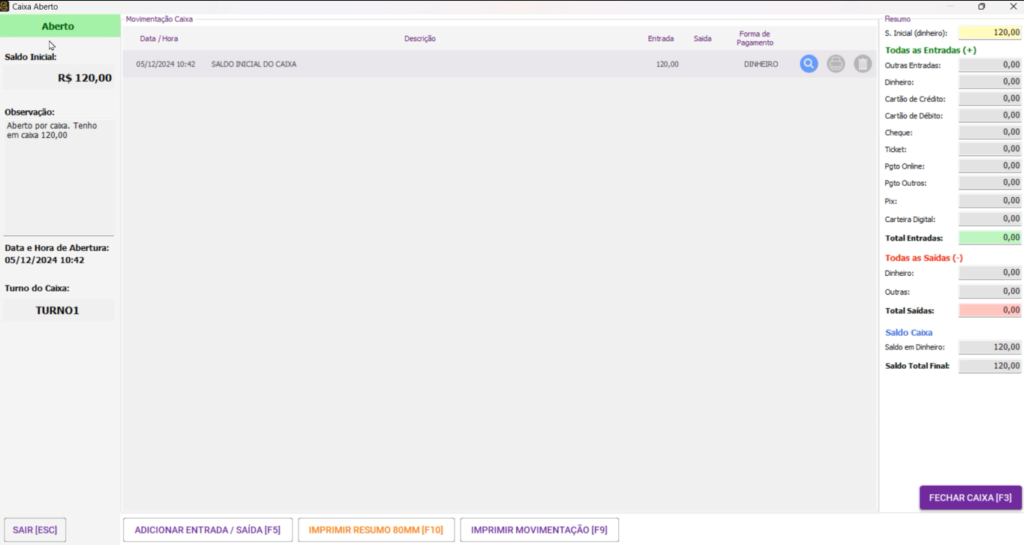The width and height of the screenshot is (1024, 545).
Task: Click the TURNO1 field under Turno do Caixa
Action: (58, 310)
